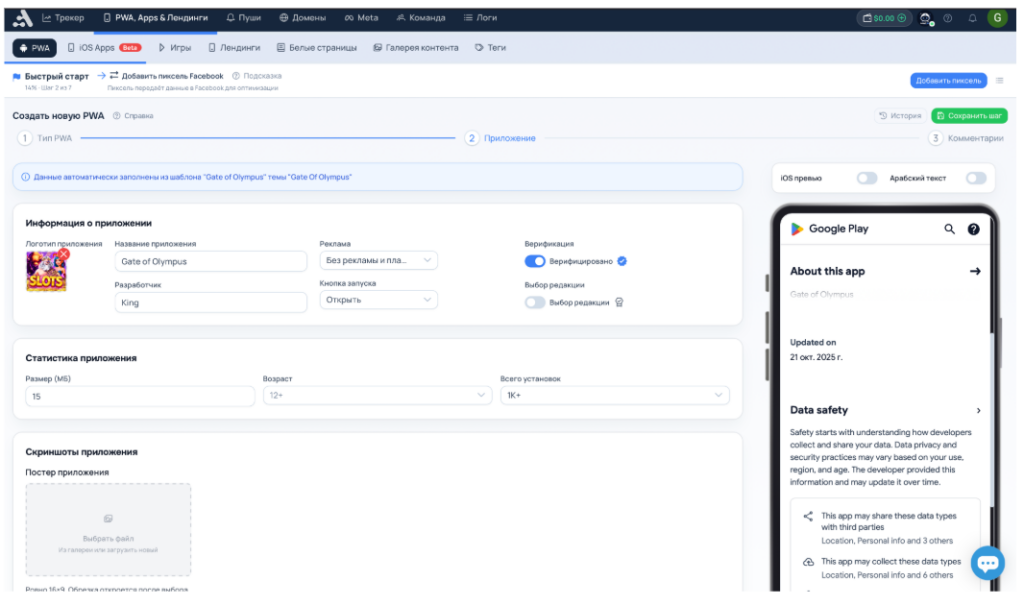The width and height of the screenshot is (1024, 605).
Task: Toggle the Выбор редакции switch
Action: (535, 302)
